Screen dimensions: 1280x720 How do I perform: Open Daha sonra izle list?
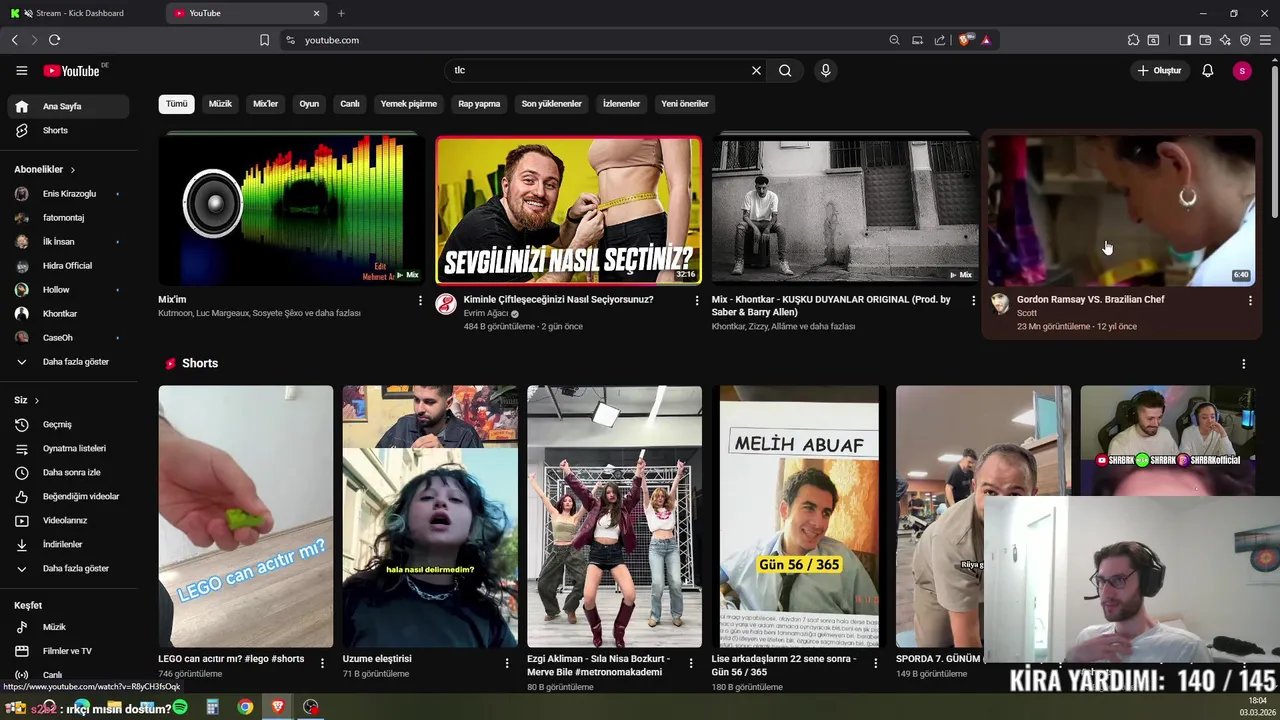pyautogui.click(x=68, y=472)
